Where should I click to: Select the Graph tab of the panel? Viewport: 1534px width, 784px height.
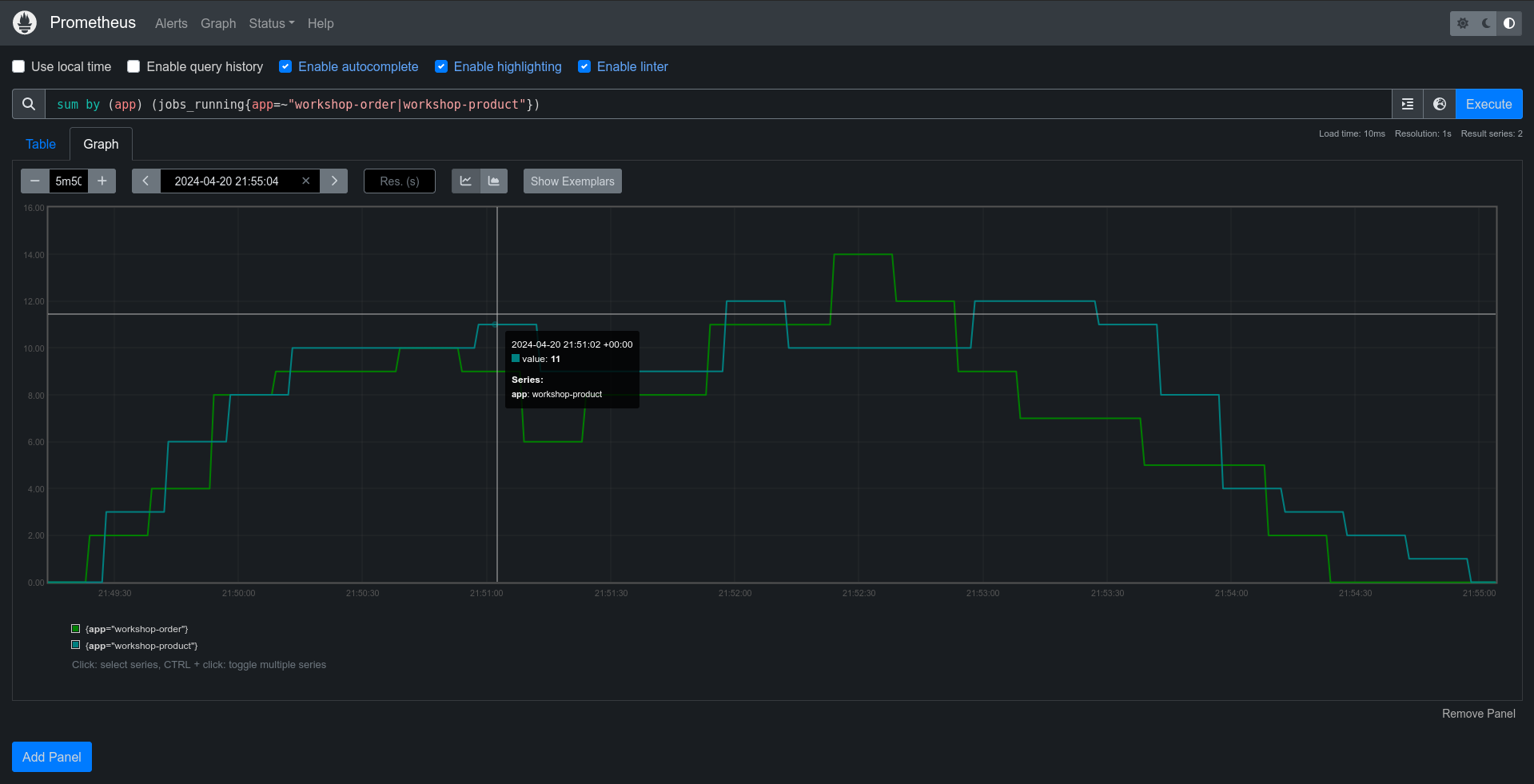coord(101,144)
